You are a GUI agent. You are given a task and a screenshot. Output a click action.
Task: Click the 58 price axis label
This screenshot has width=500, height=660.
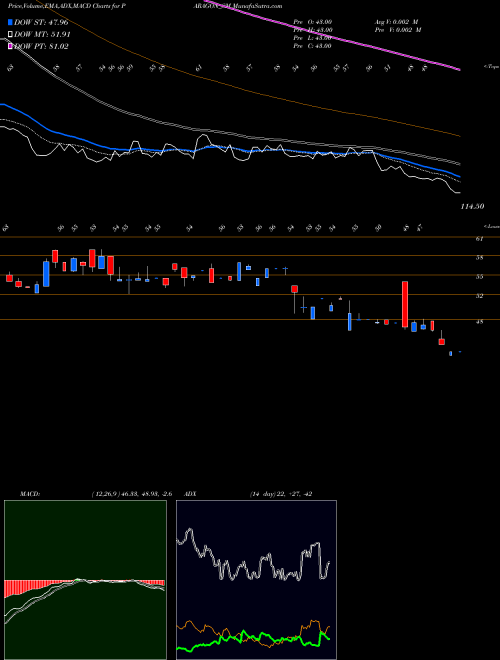click(479, 258)
